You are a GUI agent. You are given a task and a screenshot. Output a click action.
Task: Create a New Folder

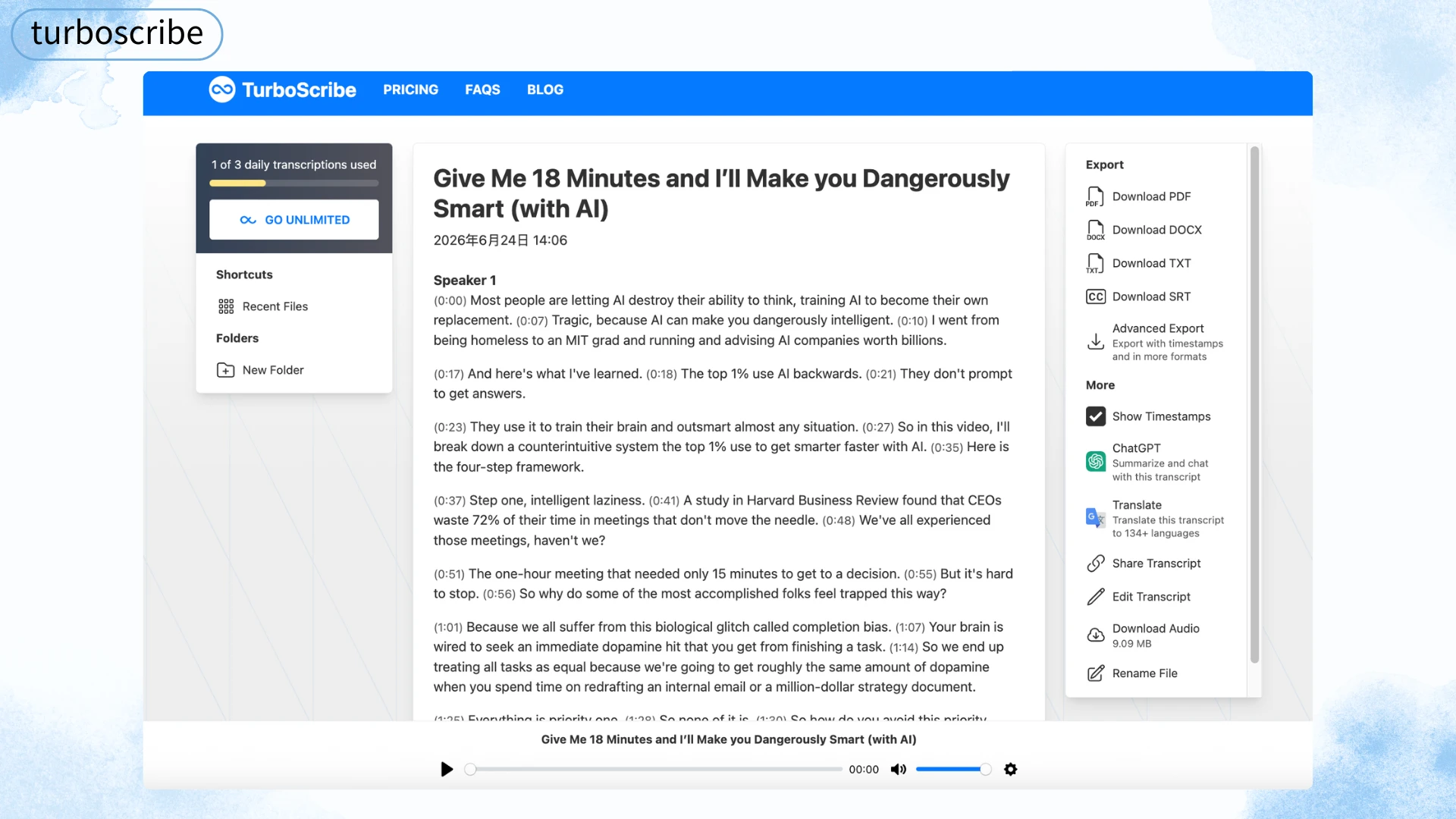click(x=273, y=370)
